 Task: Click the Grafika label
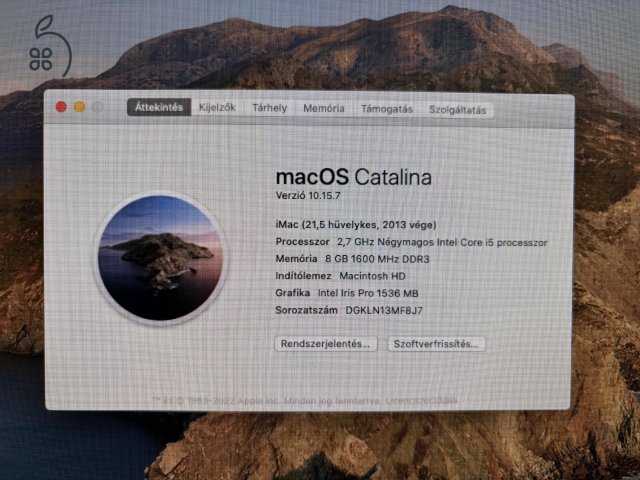click(x=293, y=293)
